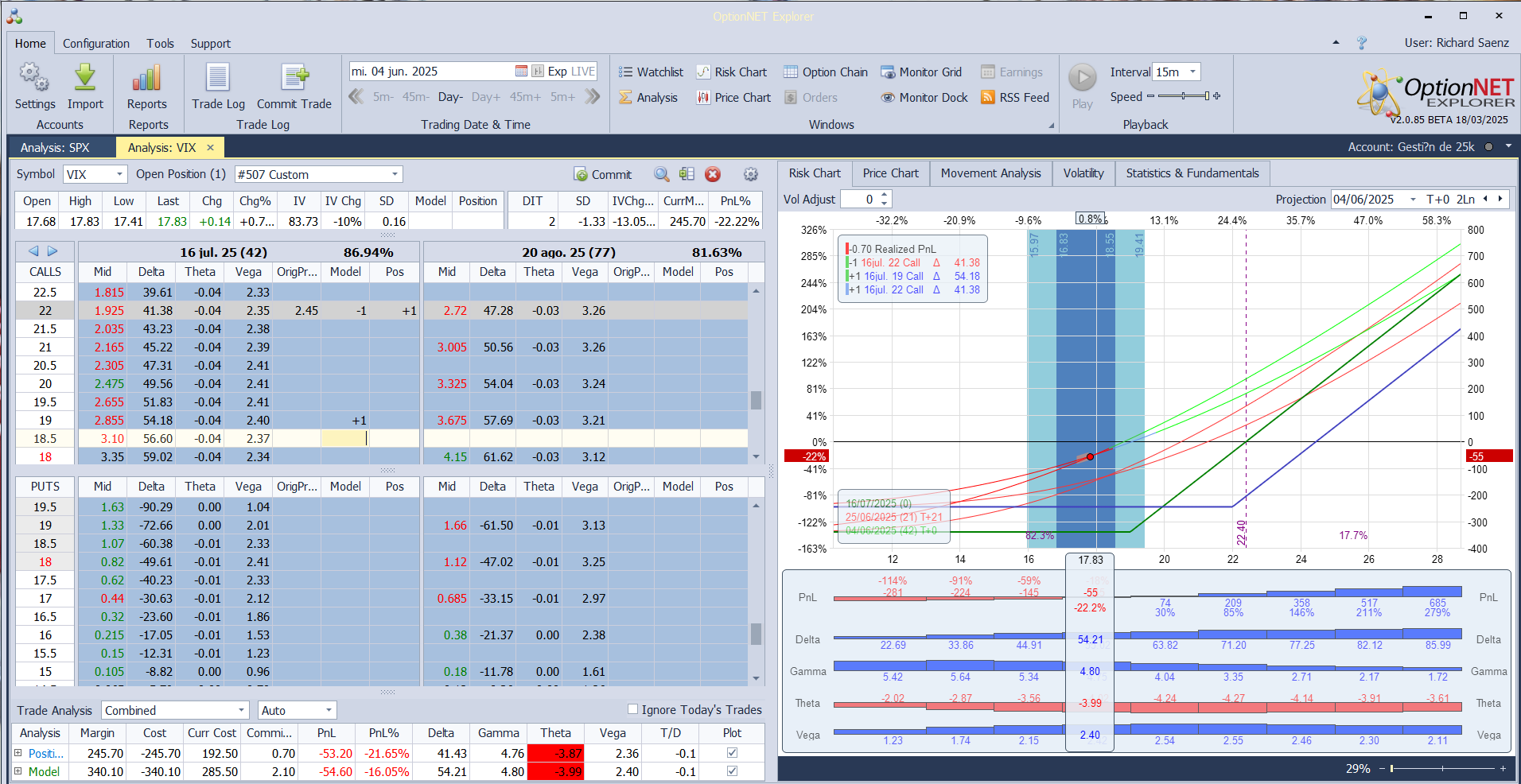The image size is (1521, 784).
Task: Click the Import download-arrow icon
Action: (85, 78)
